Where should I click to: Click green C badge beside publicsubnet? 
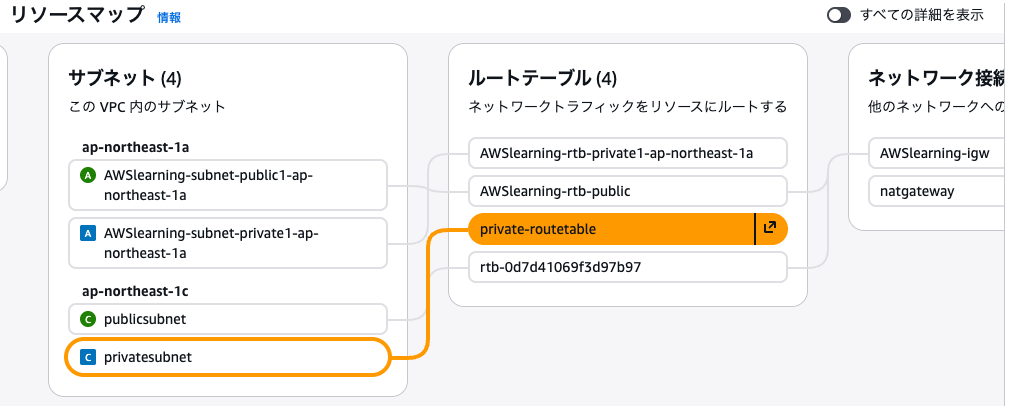(87, 320)
